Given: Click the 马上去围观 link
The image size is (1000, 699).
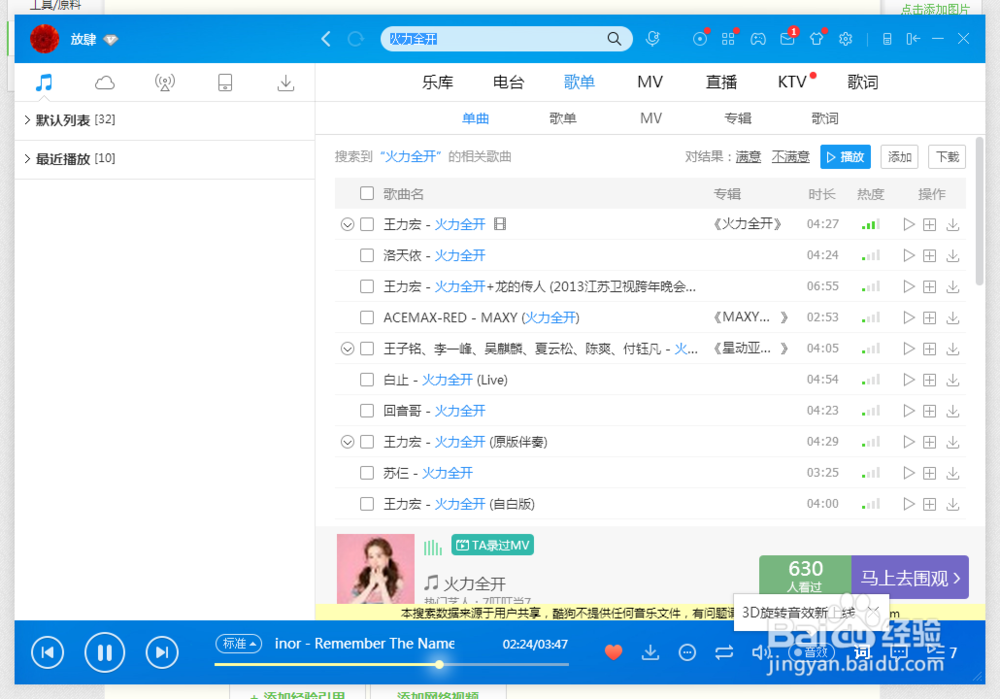Looking at the screenshot, I should click(908, 577).
